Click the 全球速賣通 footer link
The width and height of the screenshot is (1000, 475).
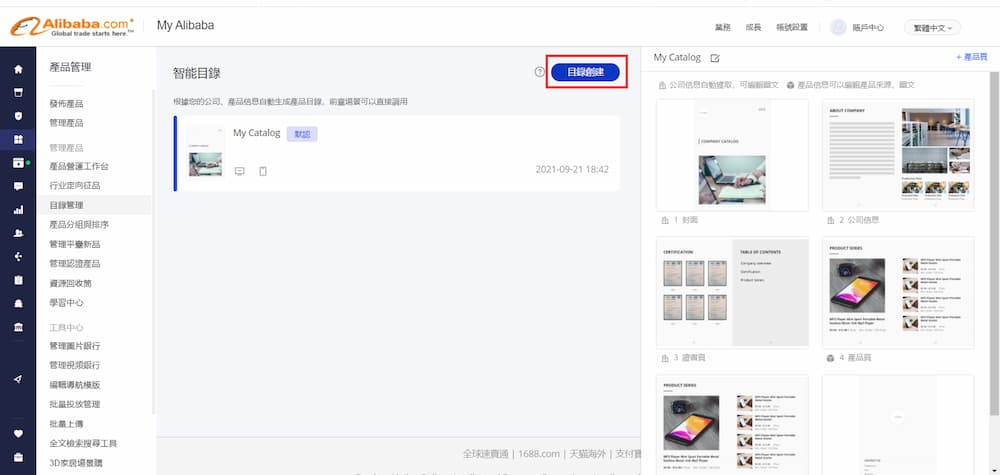485,454
